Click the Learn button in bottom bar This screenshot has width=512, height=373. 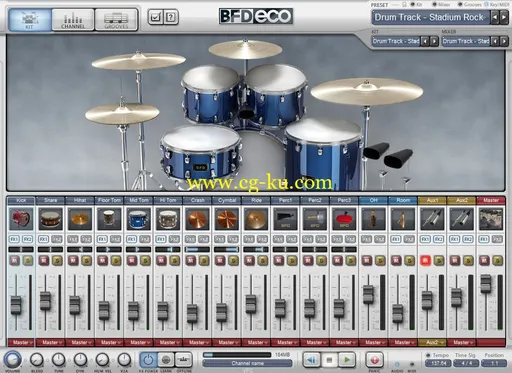[166, 360]
